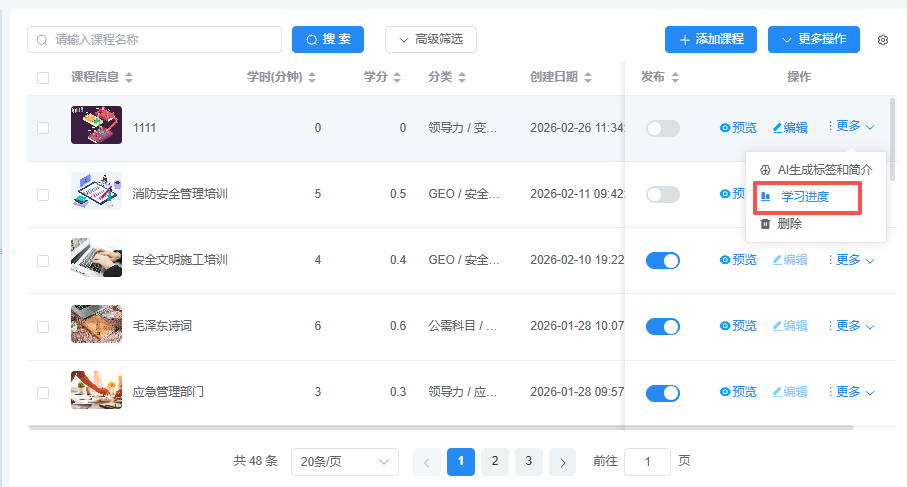This screenshot has height=487, width=907.
Task: Sort by 学分 column arrows
Action: coord(397,77)
